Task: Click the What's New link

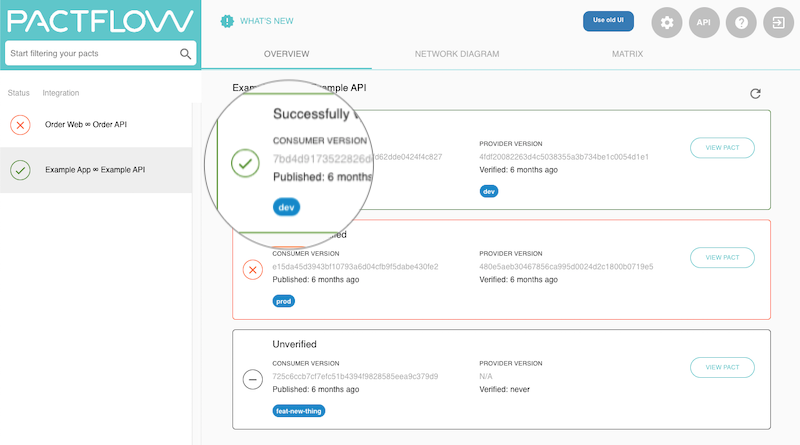Action: click(x=267, y=21)
